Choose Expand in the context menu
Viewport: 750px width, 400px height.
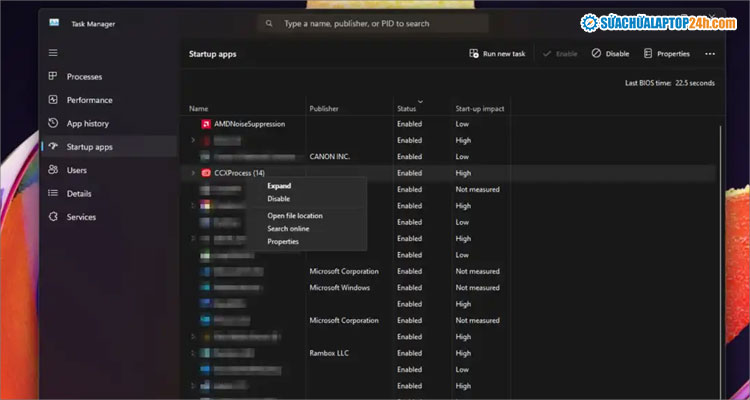tap(279, 186)
